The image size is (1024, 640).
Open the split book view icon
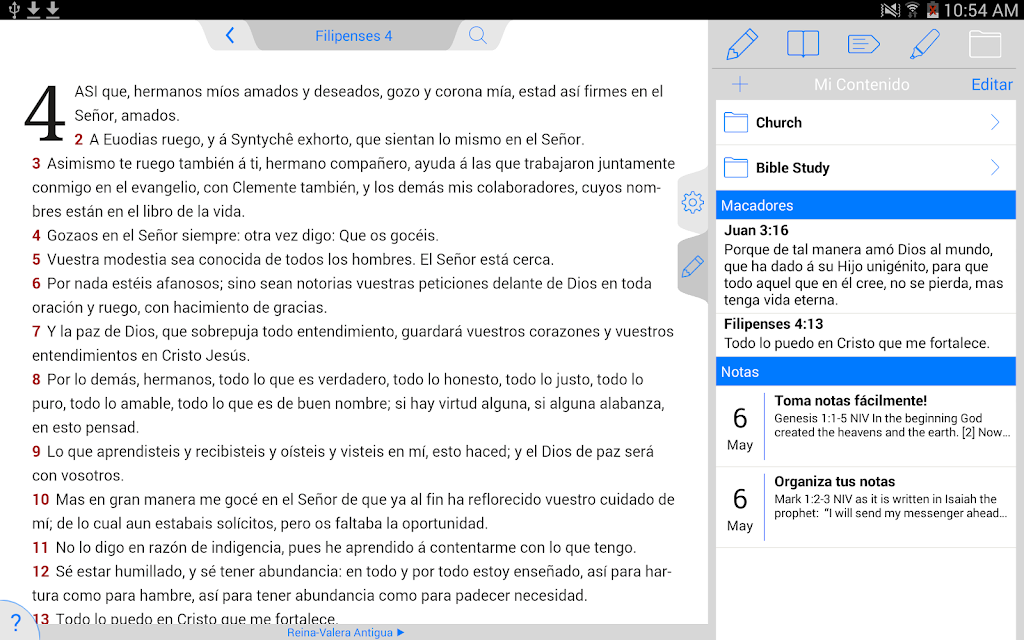coord(803,44)
